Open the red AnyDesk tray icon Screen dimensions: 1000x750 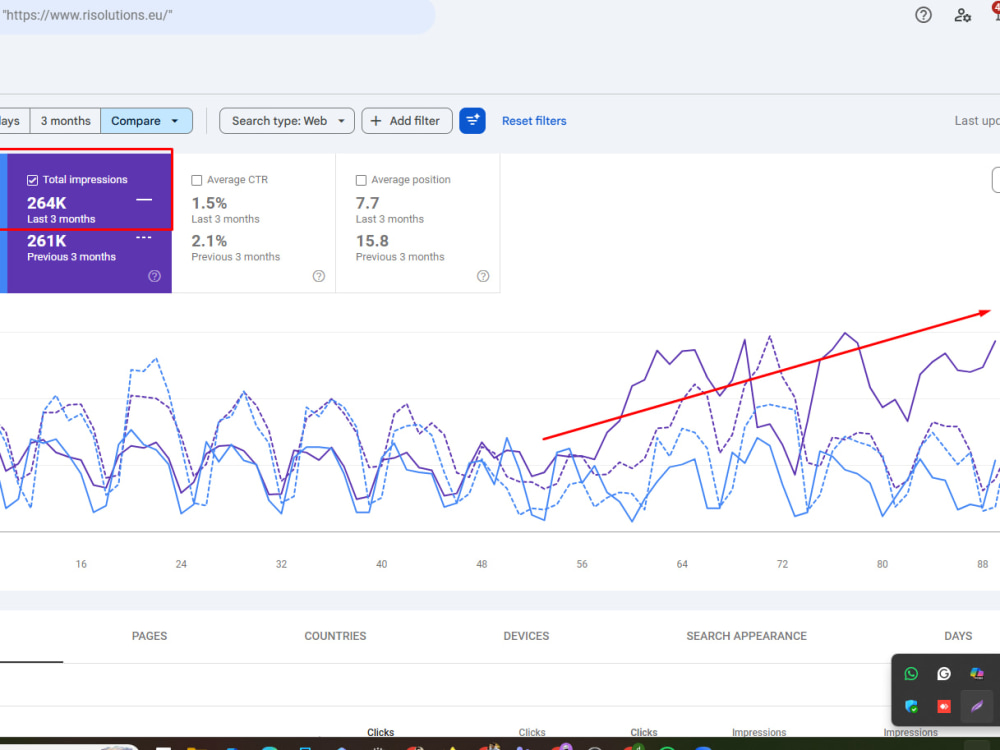944,706
